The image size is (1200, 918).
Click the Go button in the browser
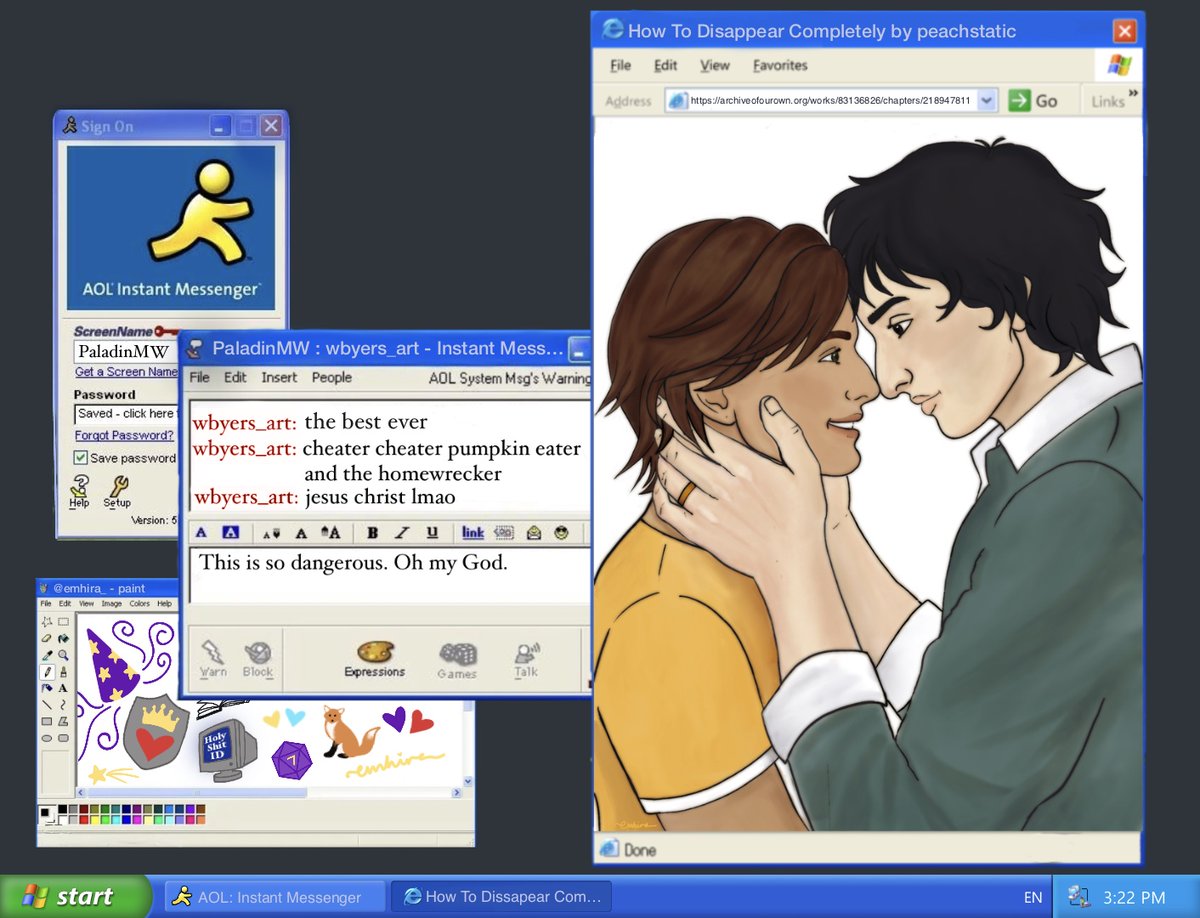tap(1033, 100)
